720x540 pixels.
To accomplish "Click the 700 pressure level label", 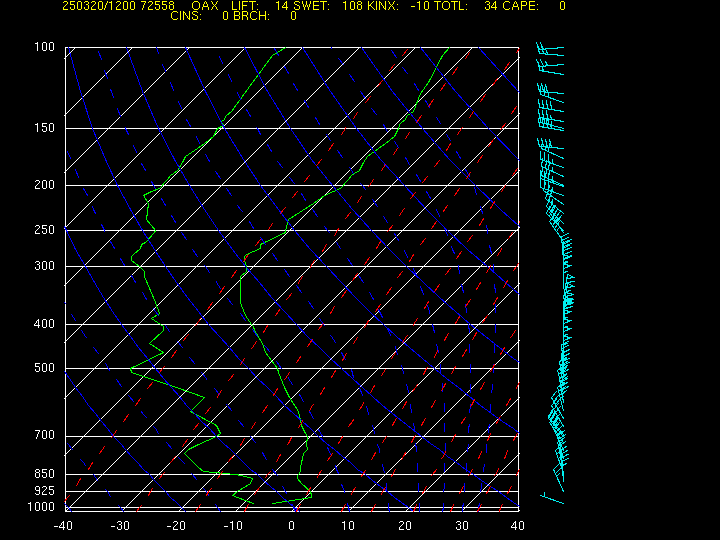I will point(44,434).
